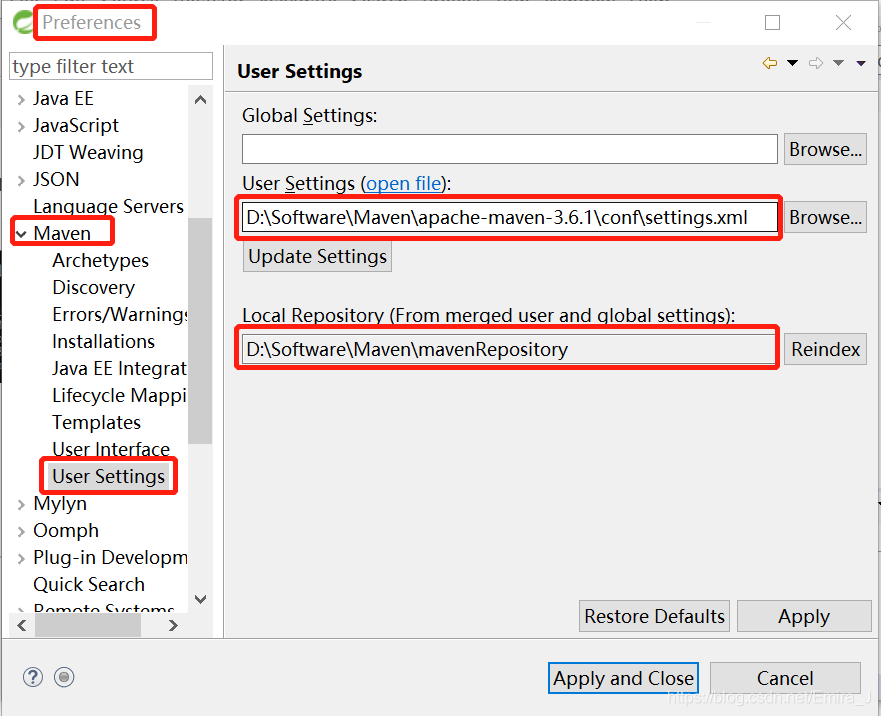Open the 'open file' link
The height and width of the screenshot is (716, 881).
[x=403, y=183]
